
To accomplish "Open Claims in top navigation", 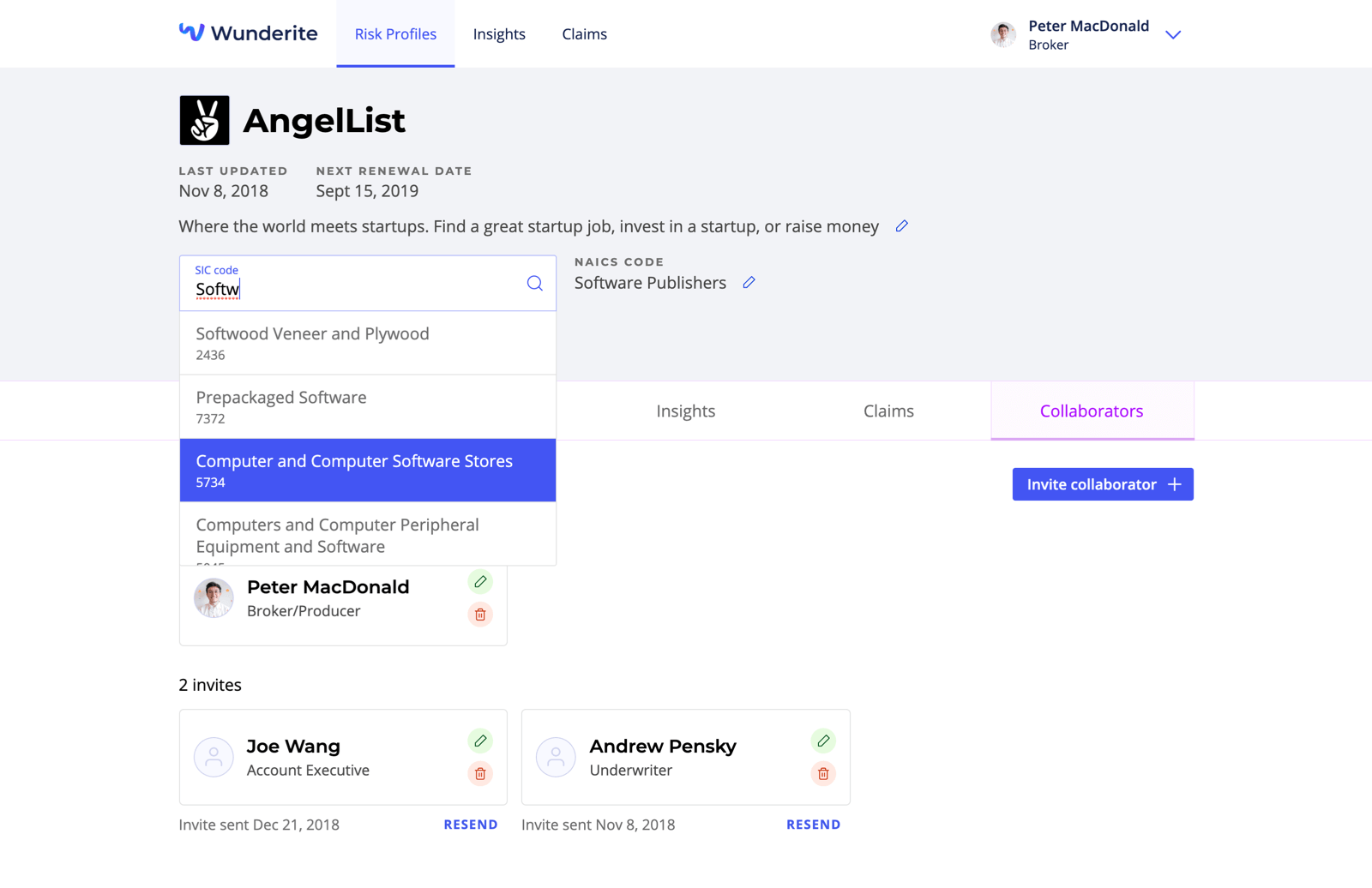I will [x=585, y=33].
